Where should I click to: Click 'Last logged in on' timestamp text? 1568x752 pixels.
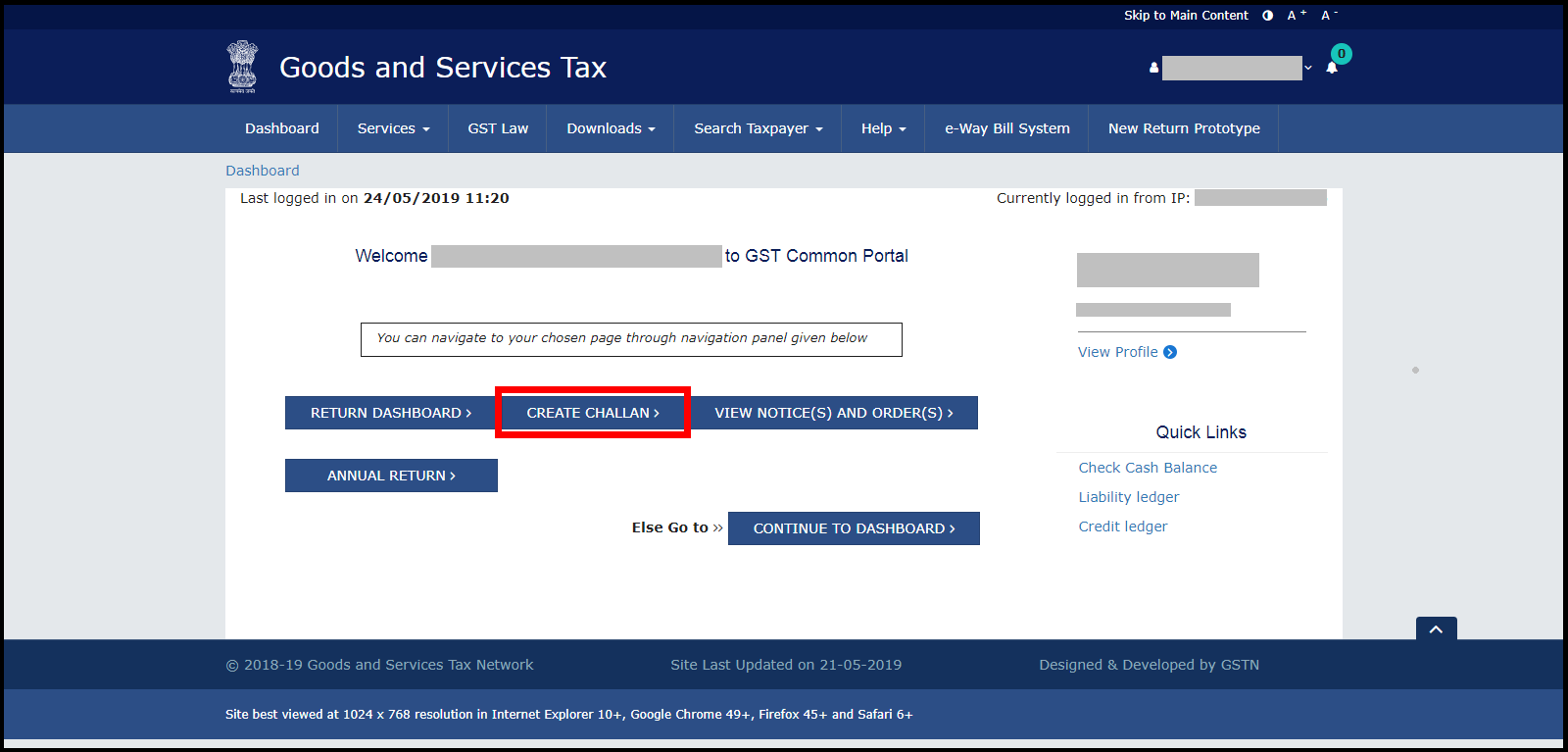click(x=374, y=198)
